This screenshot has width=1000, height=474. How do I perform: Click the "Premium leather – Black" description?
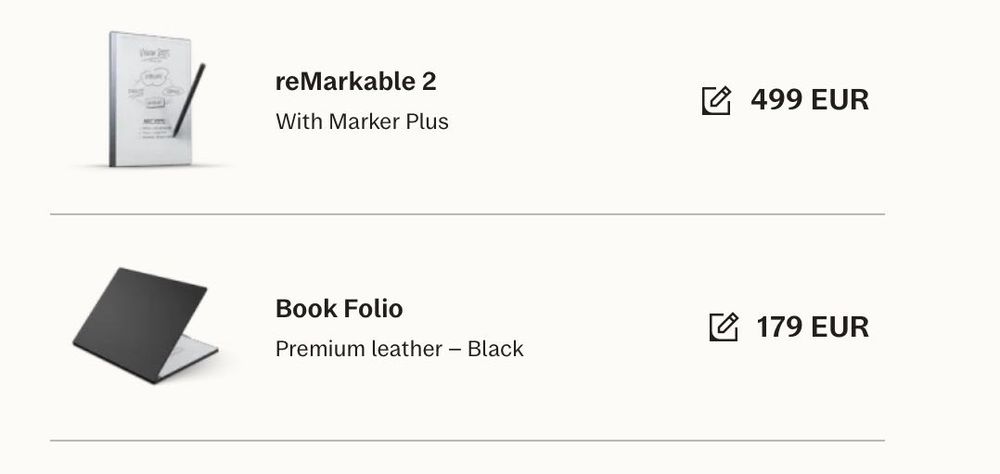pos(399,349)
